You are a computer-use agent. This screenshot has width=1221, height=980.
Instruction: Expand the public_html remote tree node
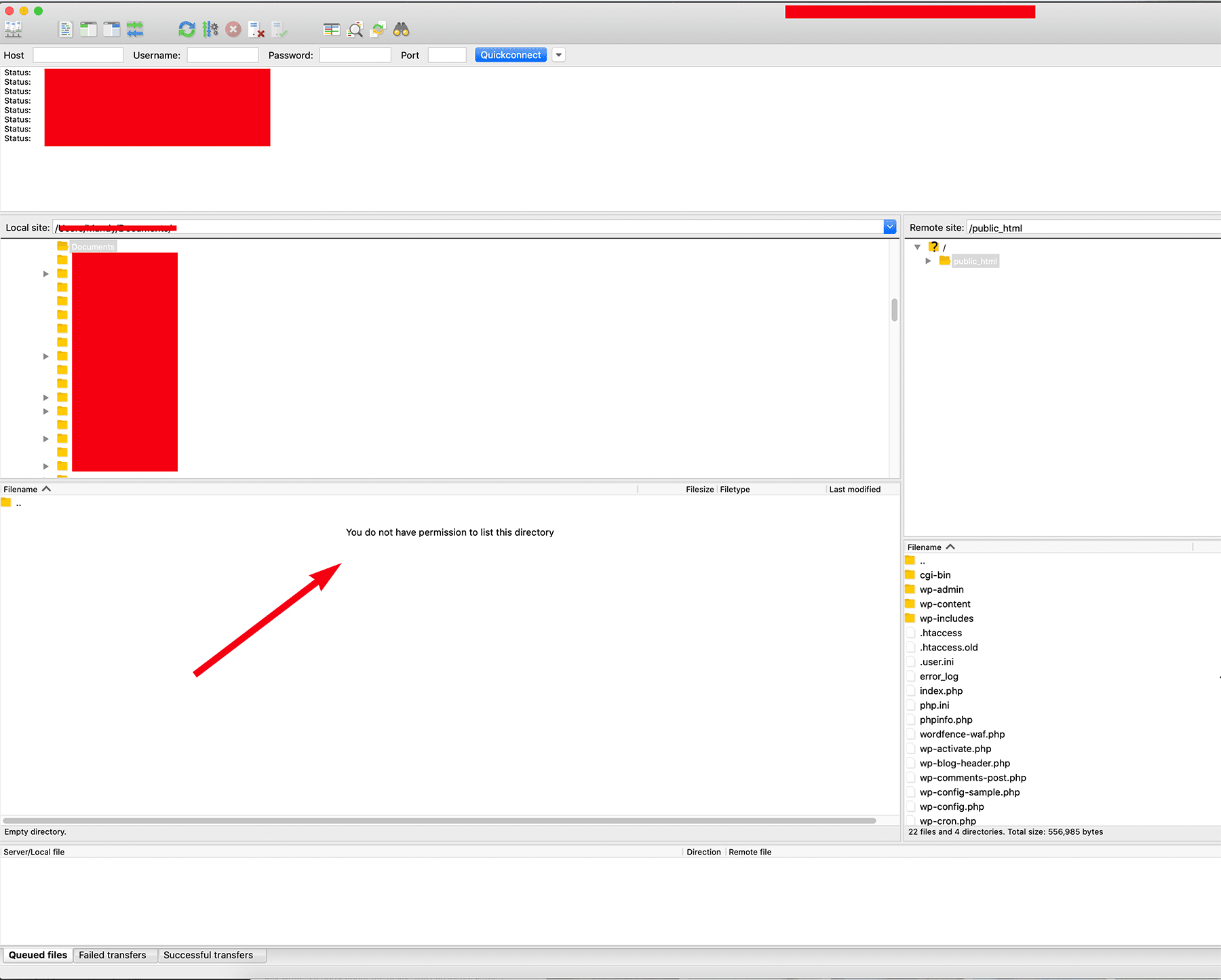coord(928,261)
